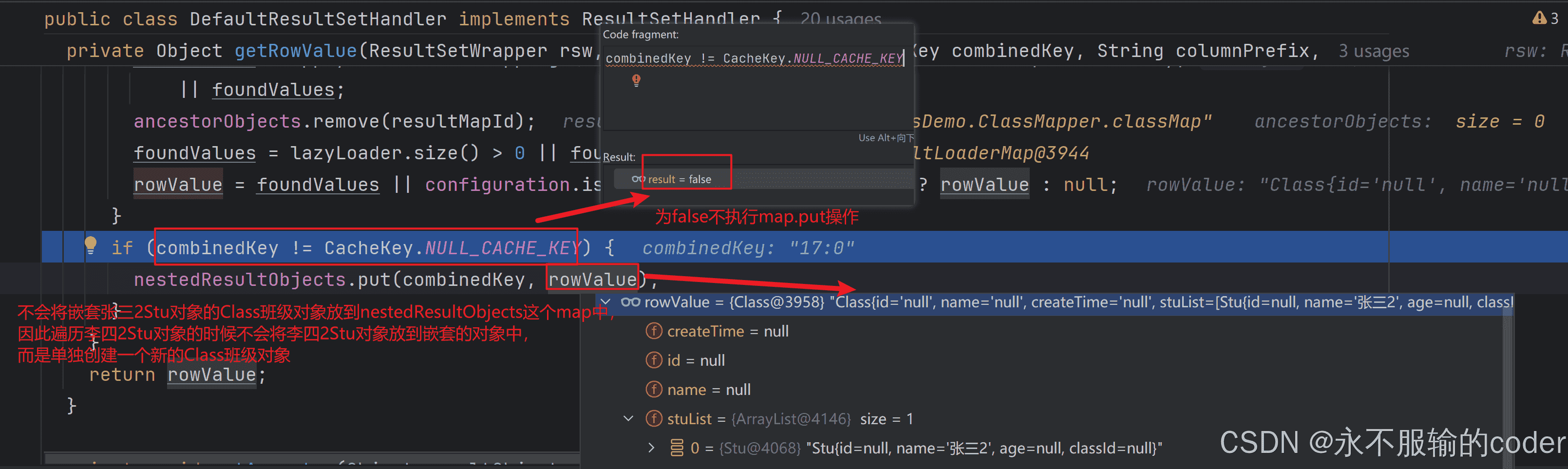
Task: Click 'NULL_CACHE_KEY' in the highlighted if line
Action: 503,247
